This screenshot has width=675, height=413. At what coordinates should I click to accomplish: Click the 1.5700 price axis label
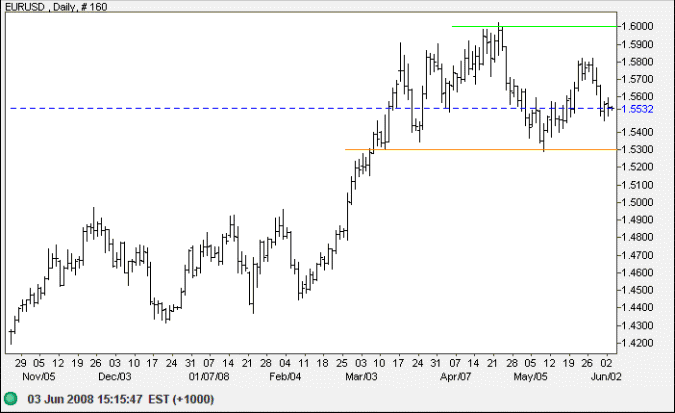point(638,79)
